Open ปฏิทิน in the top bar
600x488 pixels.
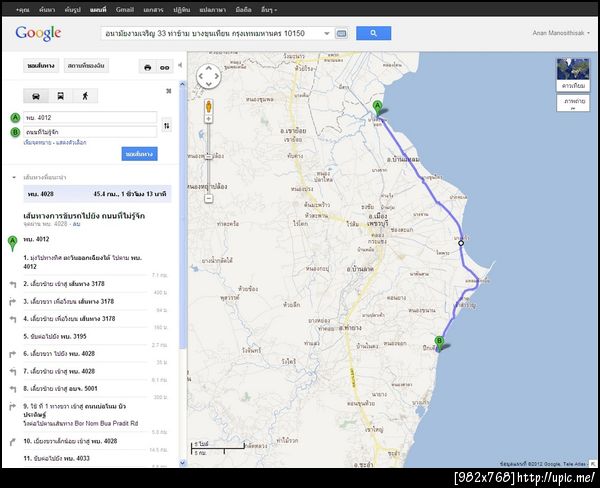coord(181,10)
